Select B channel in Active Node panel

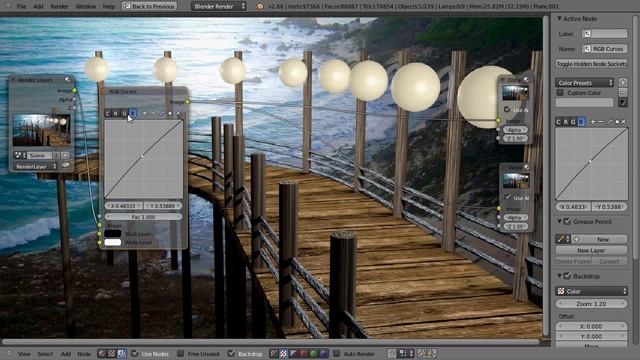(581, 122)
